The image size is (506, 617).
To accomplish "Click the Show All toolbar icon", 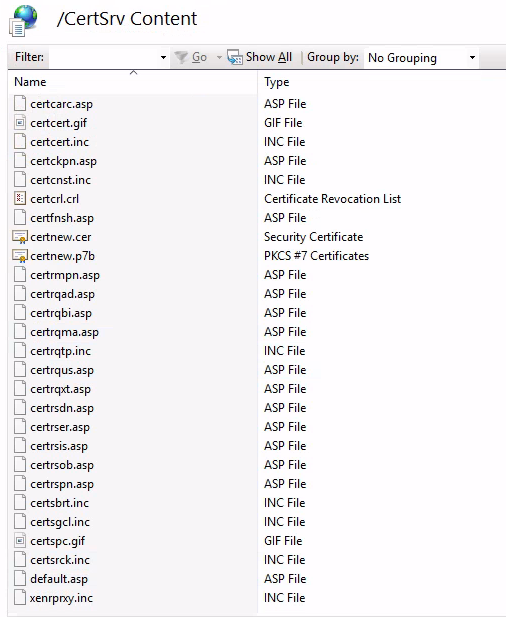I will pyautogui.click(x=235, y=57).
